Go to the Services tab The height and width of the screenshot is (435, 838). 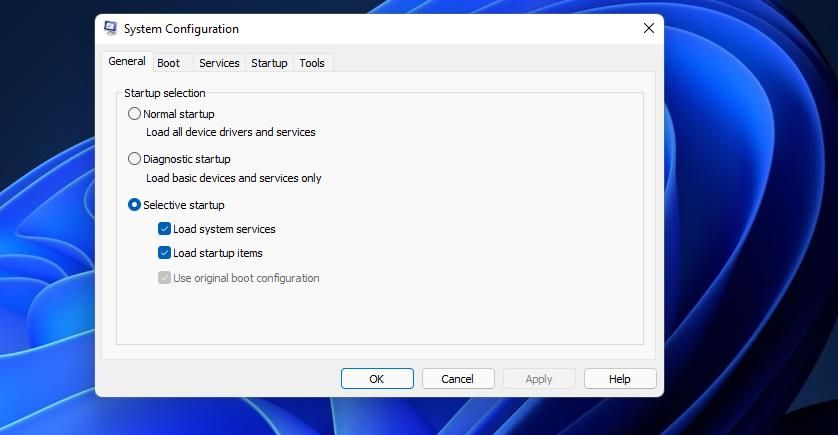tap(219, 63)
